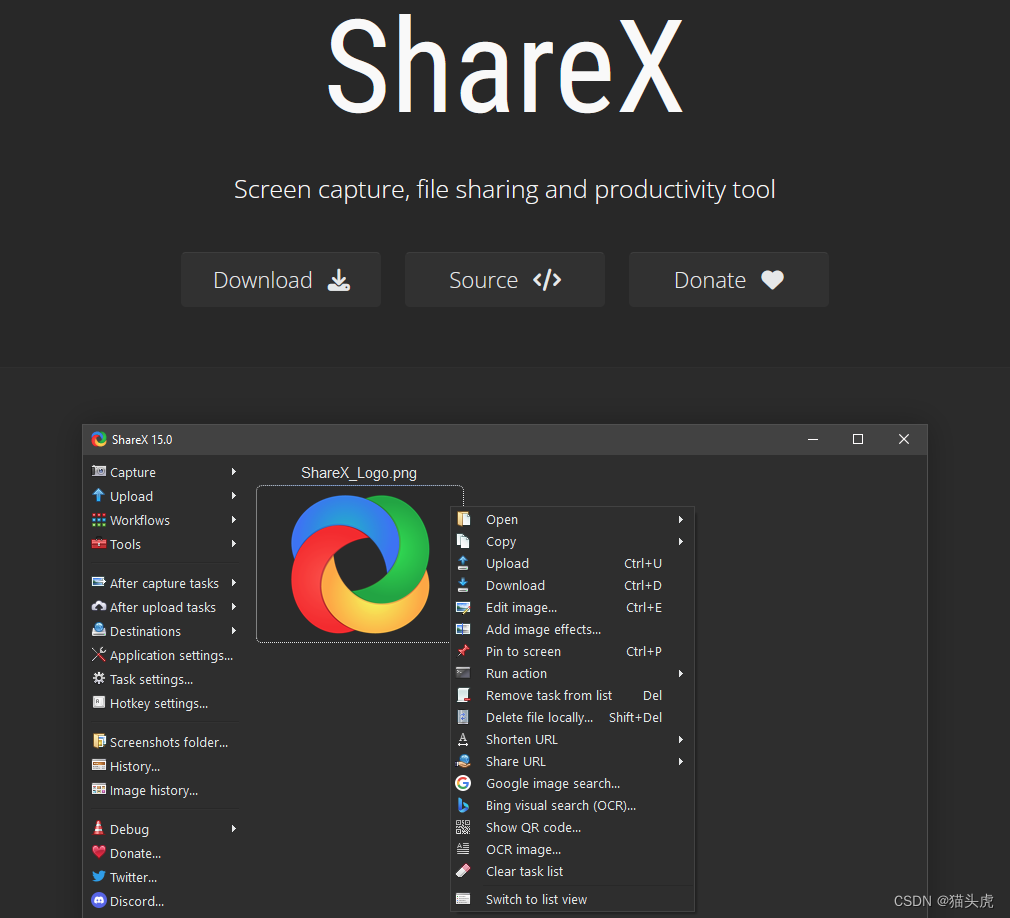This screenshot has height=918, width=1010.
Task: Expand the Destinations submenu arrow
Action: (234, 630)
